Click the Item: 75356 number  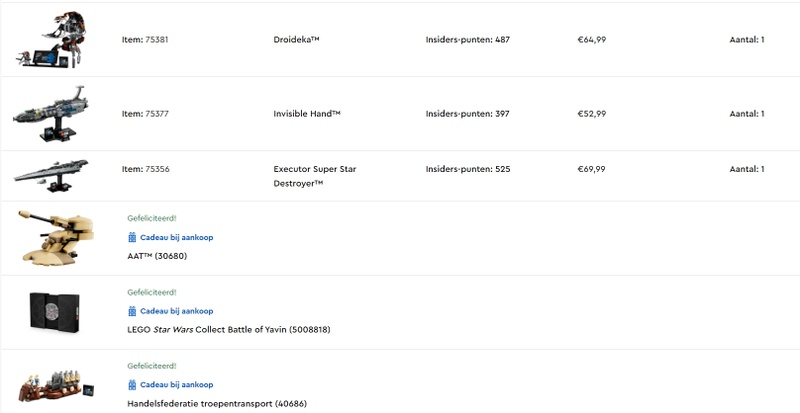tap(145, 169)
